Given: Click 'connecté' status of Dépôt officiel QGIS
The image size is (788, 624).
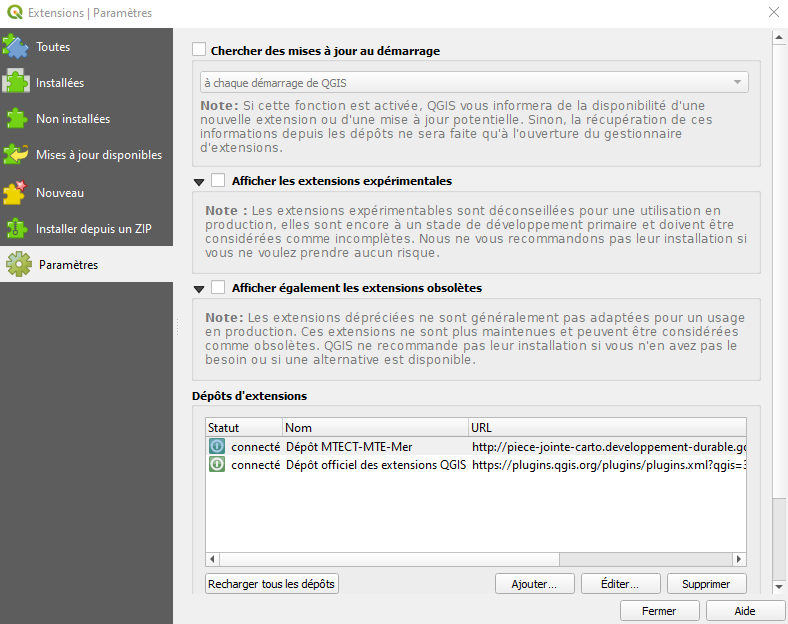Looking at the screenshot, I should [255, 465].
